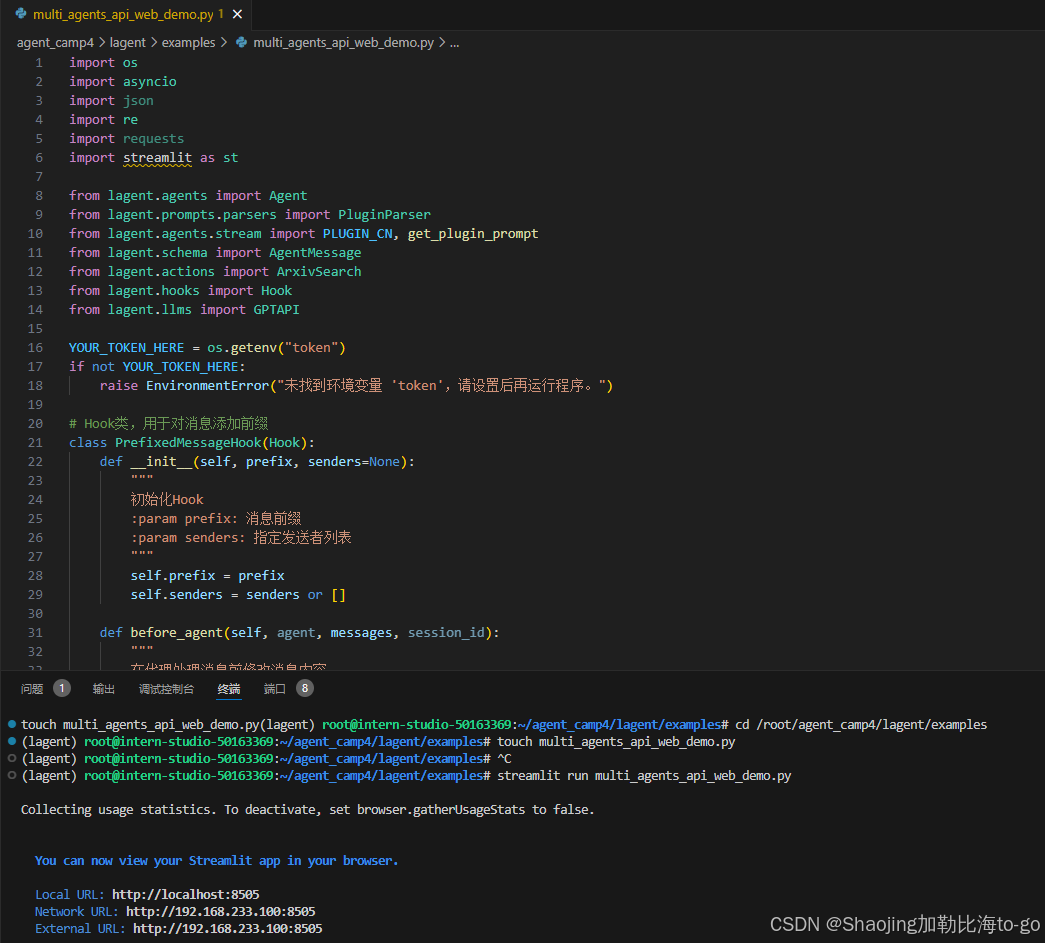Image resolution: width=1045 pixels, height=943 pixels.
Task: Click 'GPTAPI' import on line 14
Action: pos(277,310)
